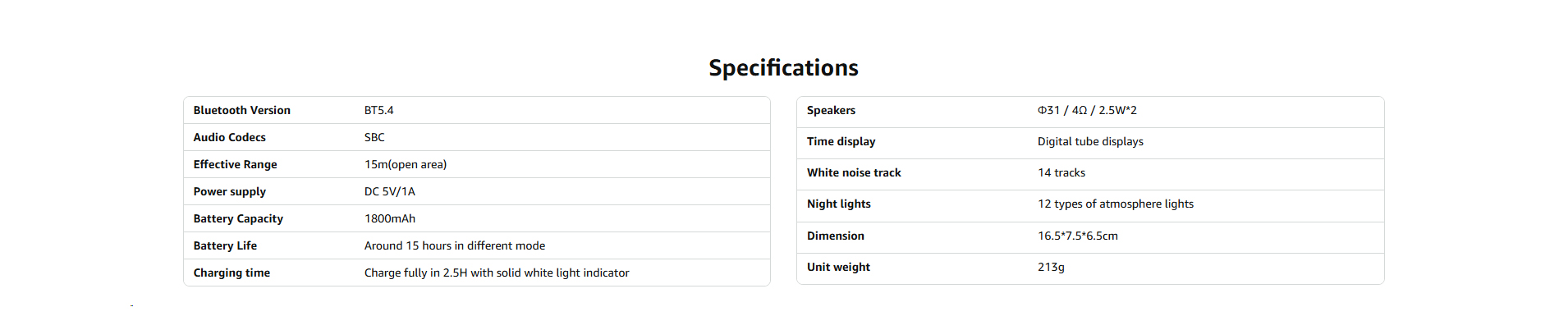Click the 1800mAh value

(x=389, y=218)
